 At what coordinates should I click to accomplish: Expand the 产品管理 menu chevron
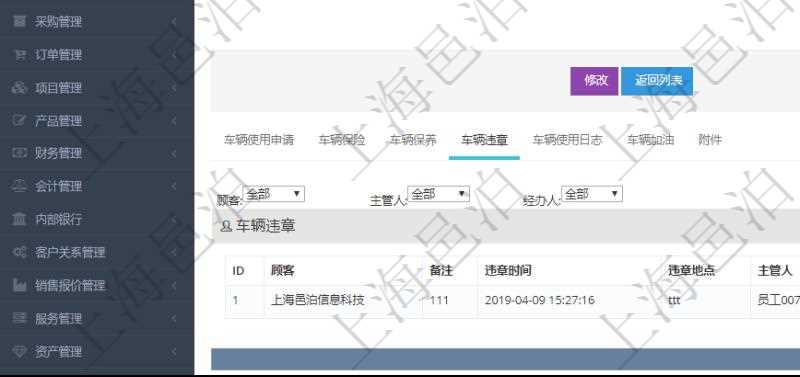pos(174,120)
